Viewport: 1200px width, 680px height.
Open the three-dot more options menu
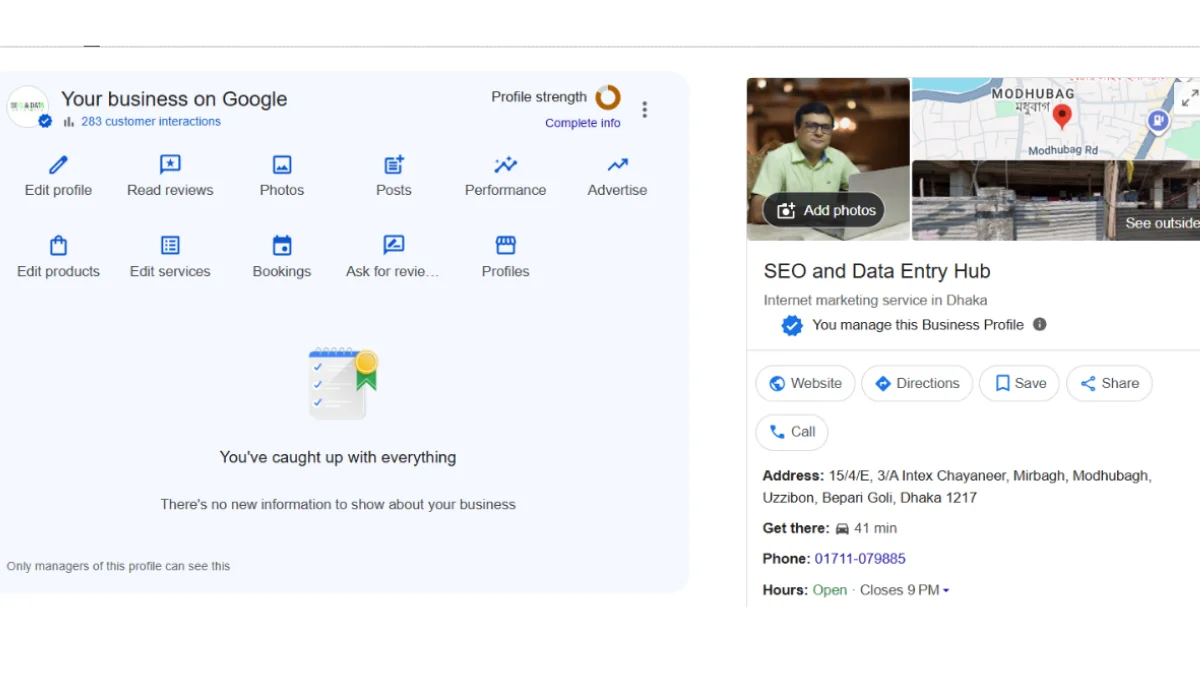click(645, 110)
